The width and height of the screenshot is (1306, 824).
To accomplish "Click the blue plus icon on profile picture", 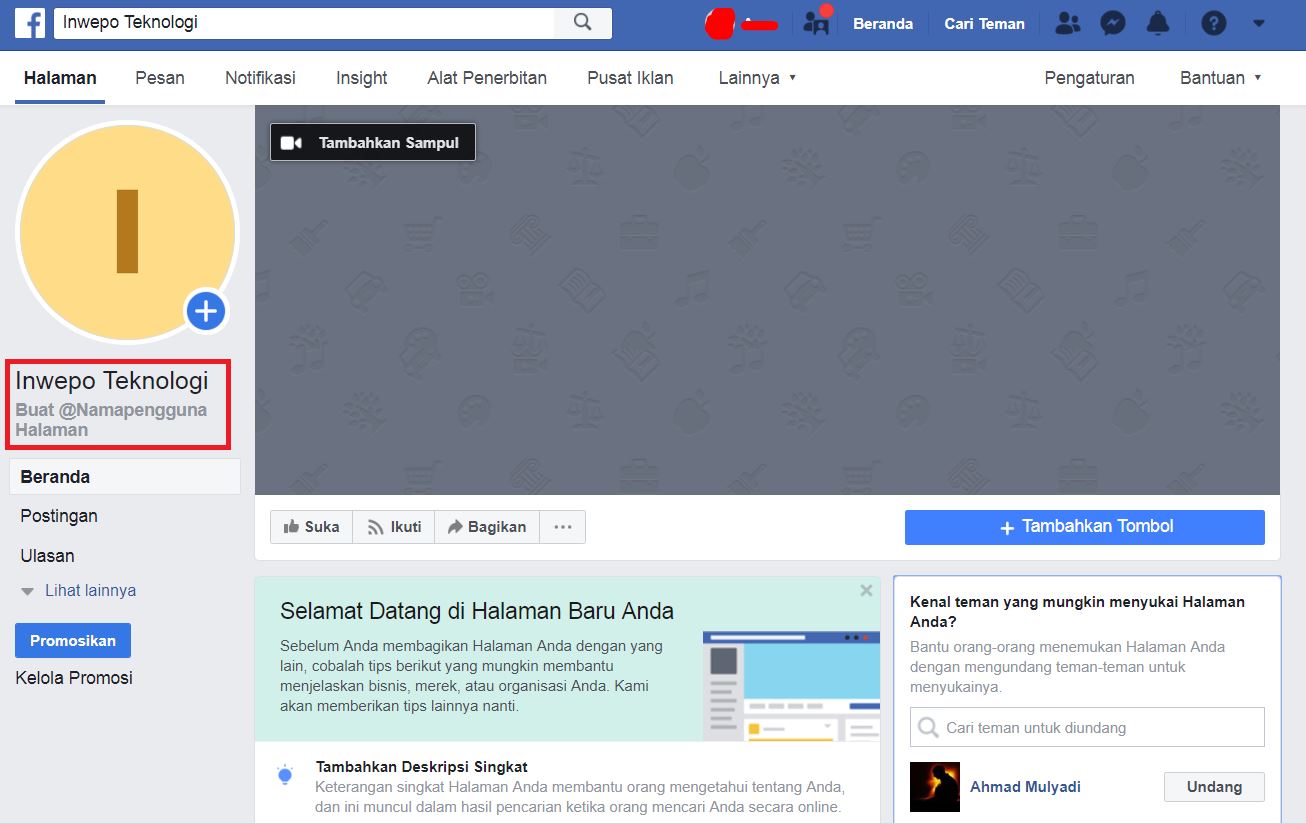I will click(x=206, y=312).
